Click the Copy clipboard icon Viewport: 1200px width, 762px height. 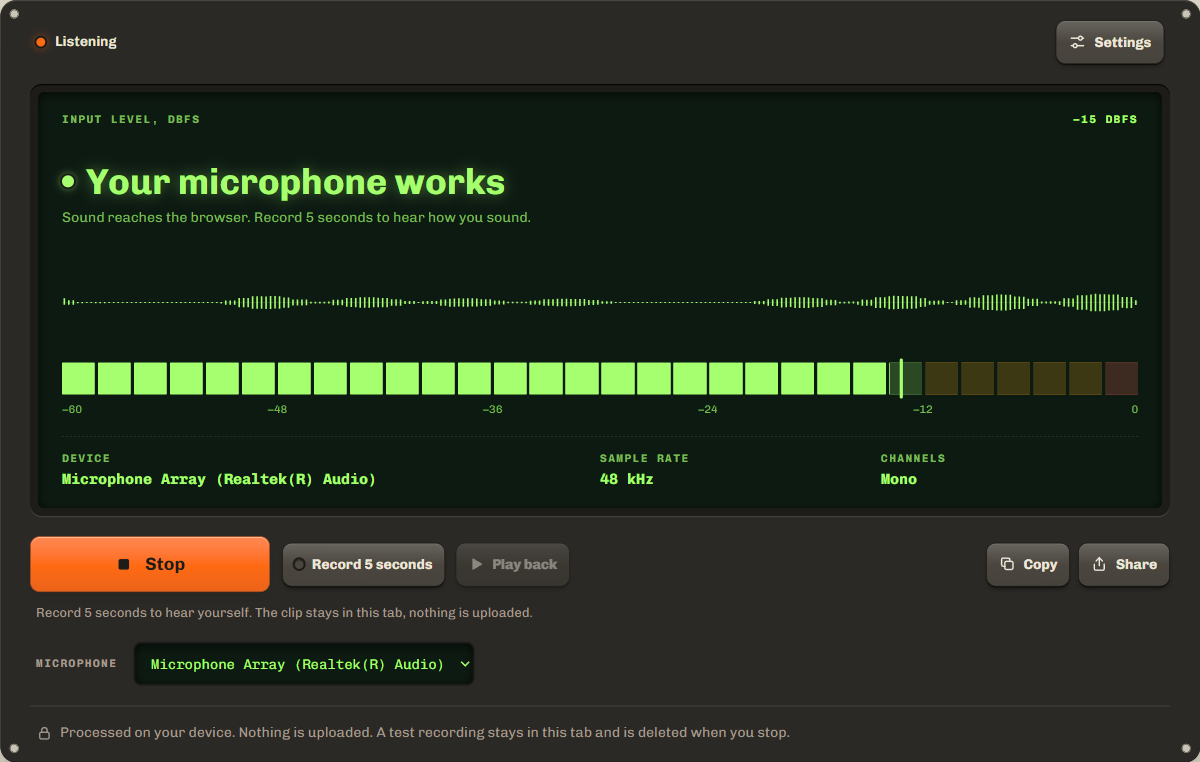[1007, 564]
